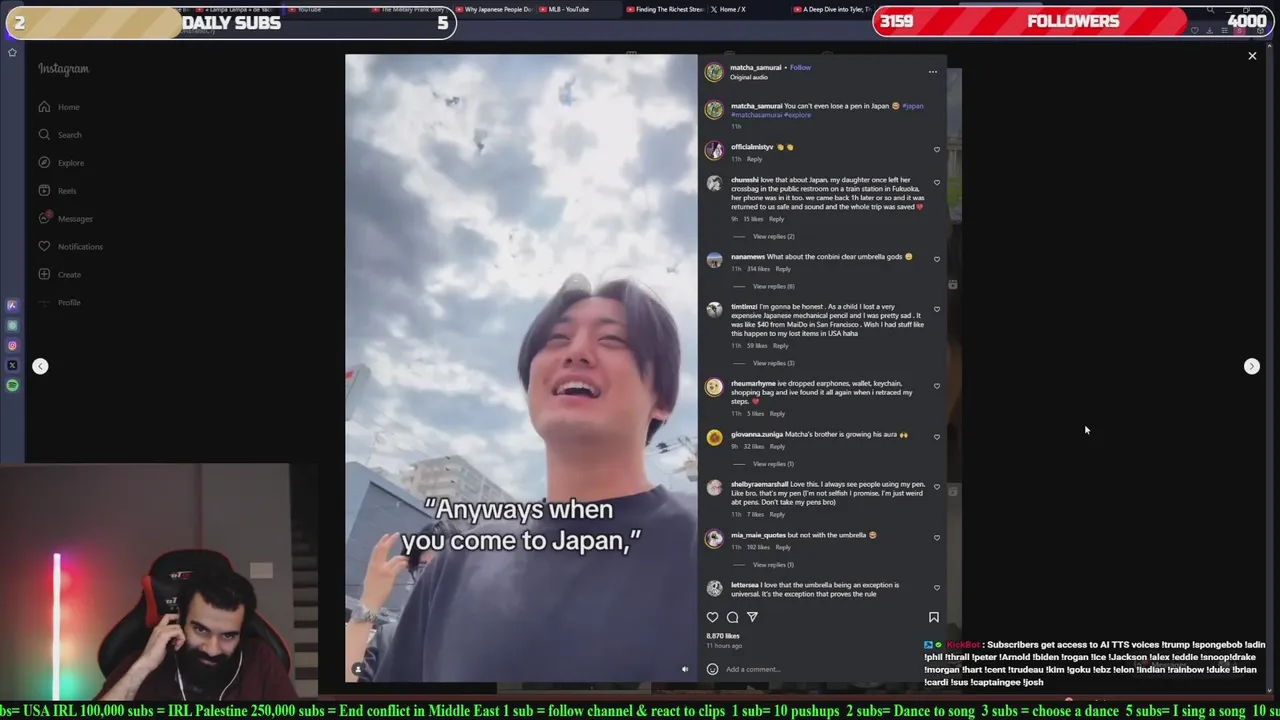
Task: Click the comment bubble icon under post
Action: coord(732,617)
